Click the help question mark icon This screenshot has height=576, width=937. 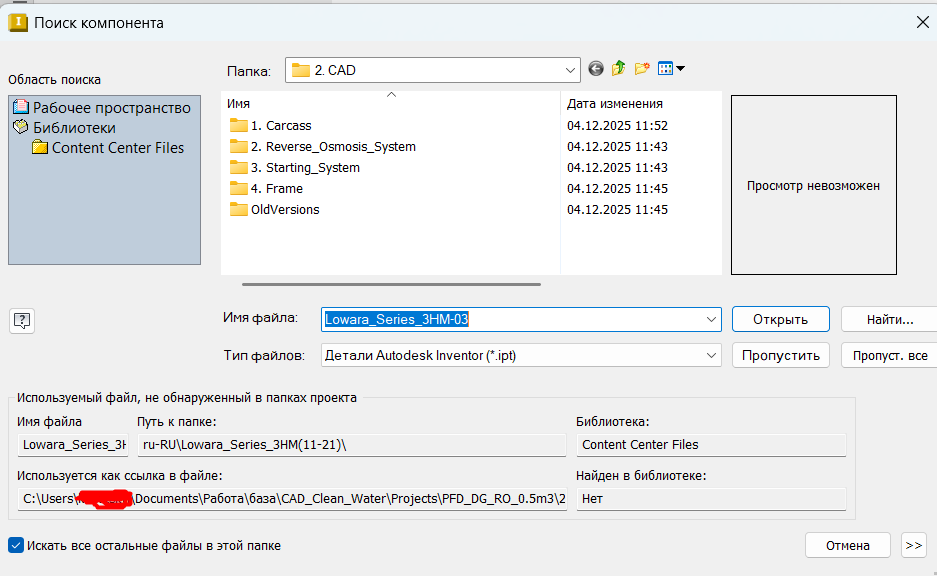22,321
